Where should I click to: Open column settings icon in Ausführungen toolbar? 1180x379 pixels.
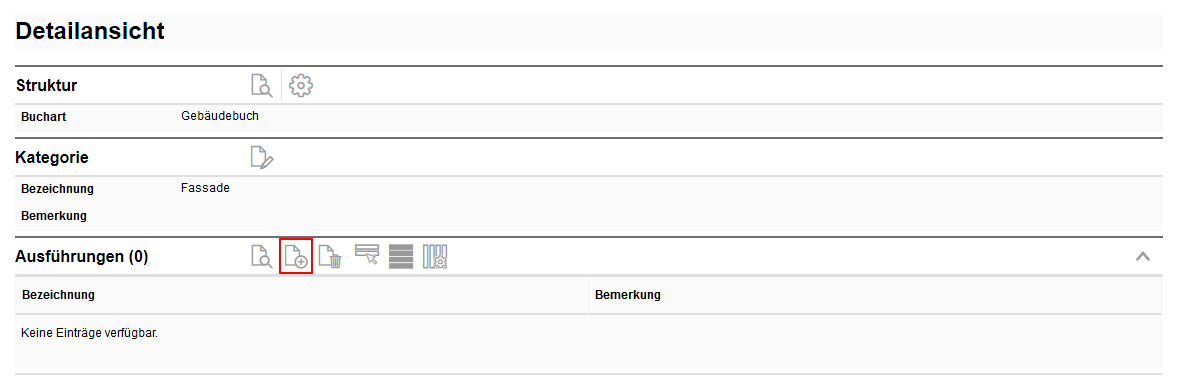[x=435, y=256]
